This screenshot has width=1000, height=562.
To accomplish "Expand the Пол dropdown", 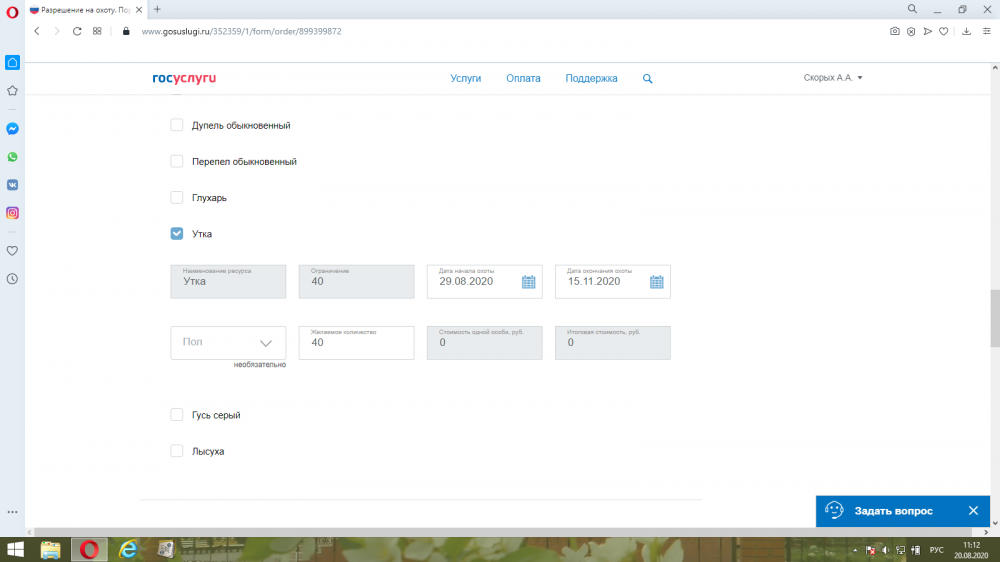I will [228, 343].
